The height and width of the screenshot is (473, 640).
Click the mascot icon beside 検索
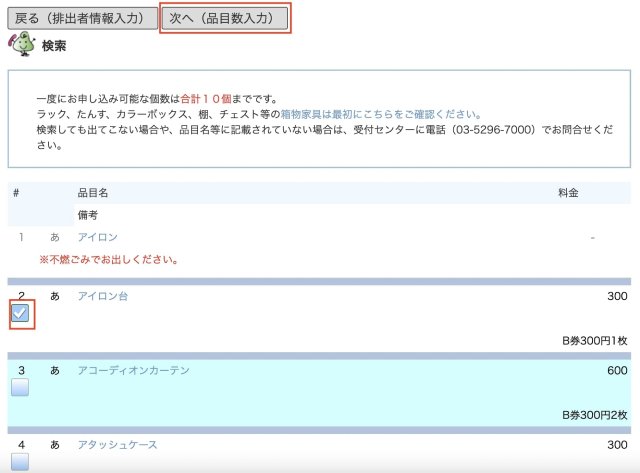(x=22, y=44)
